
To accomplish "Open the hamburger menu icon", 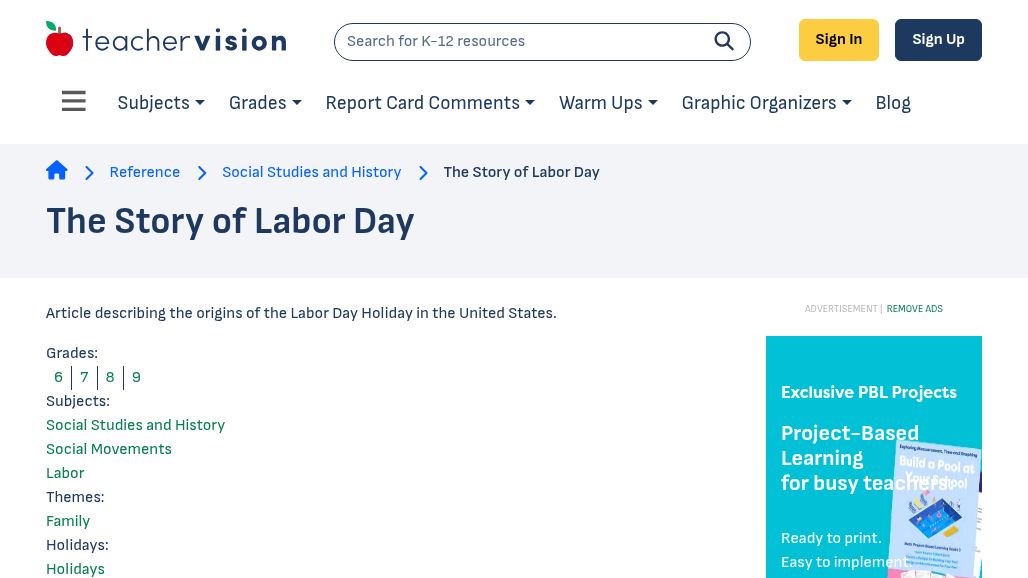I will [x=74, y=102].
